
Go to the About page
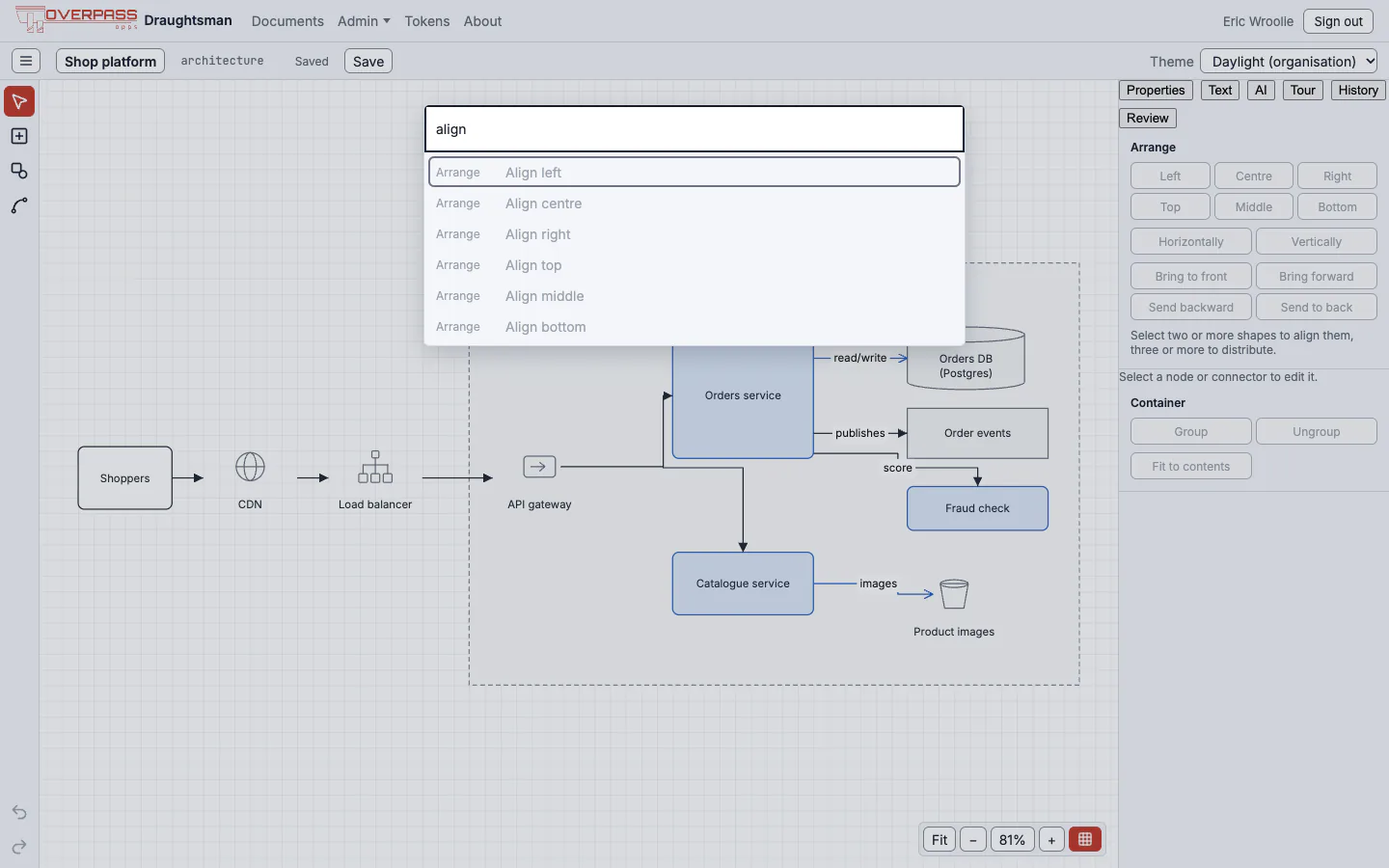tap(482, 21)
